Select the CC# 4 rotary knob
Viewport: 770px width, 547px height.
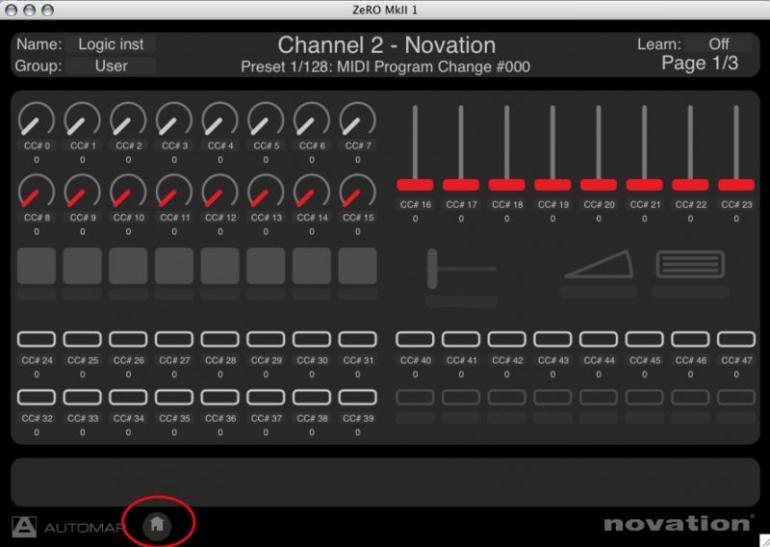pyautogui.click(x=220, y=119)
